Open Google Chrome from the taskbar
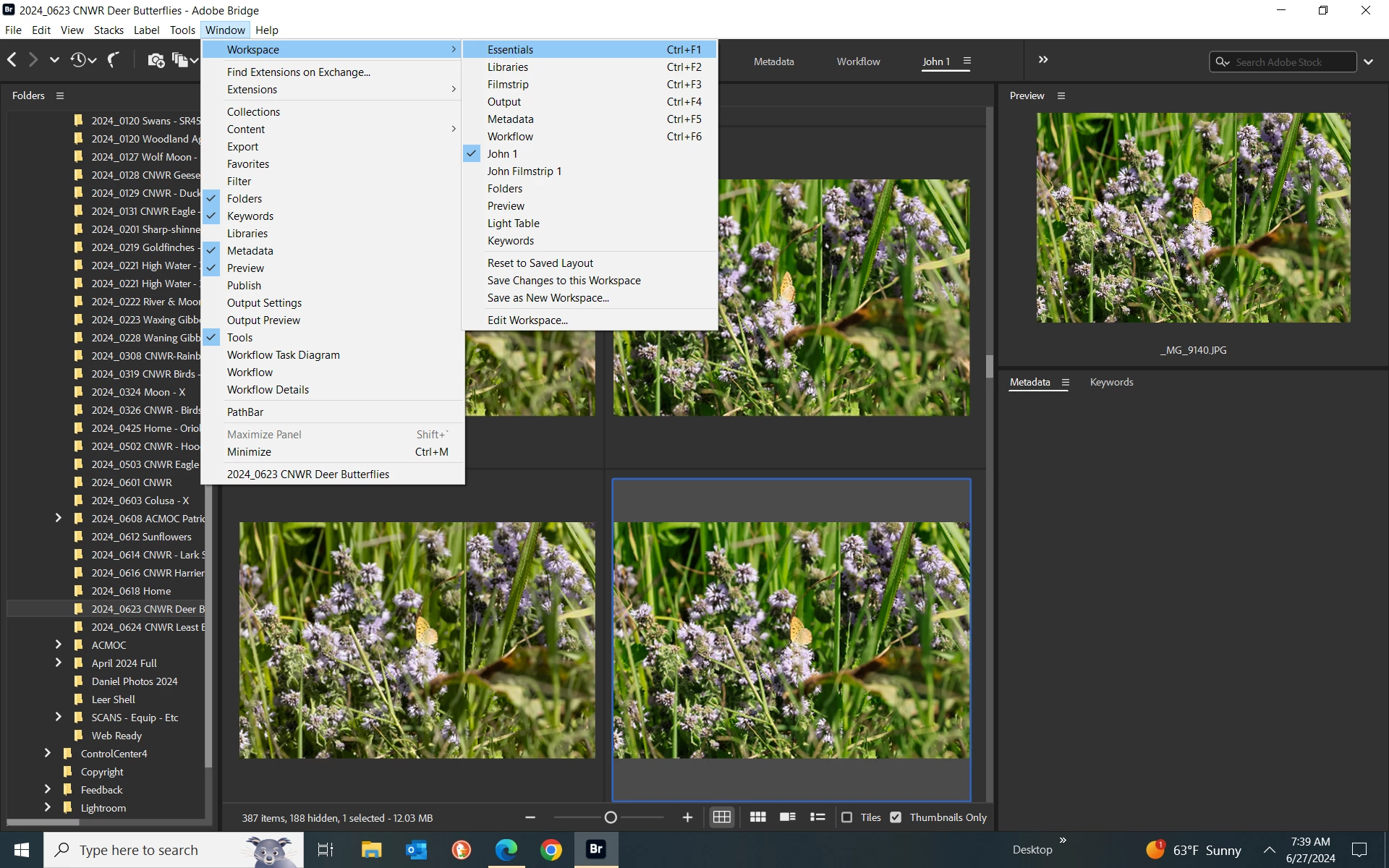 (551, 850)
